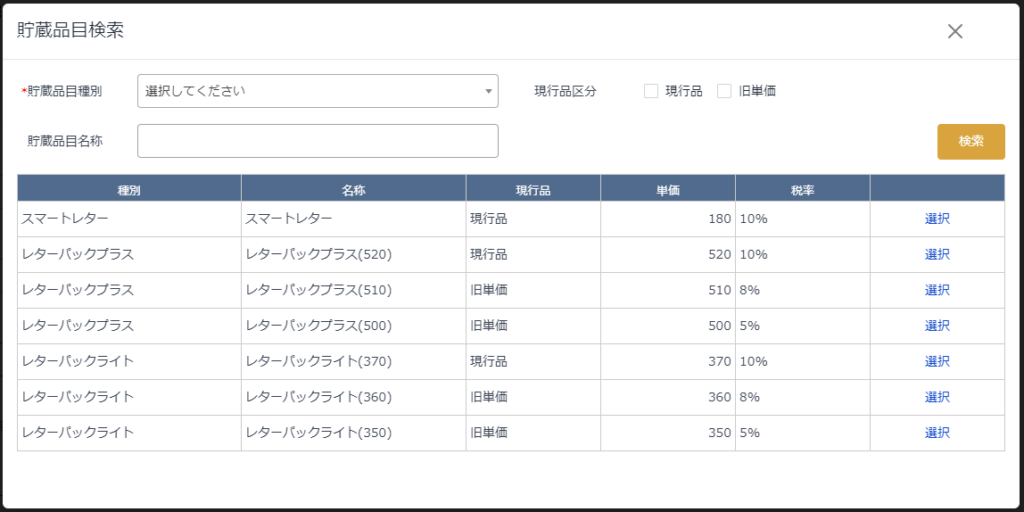Select レターパックプラス(520) via 選択 link
Viewport: 1024px width, 512px height.
pyautogui.click(x=937, y=255)
